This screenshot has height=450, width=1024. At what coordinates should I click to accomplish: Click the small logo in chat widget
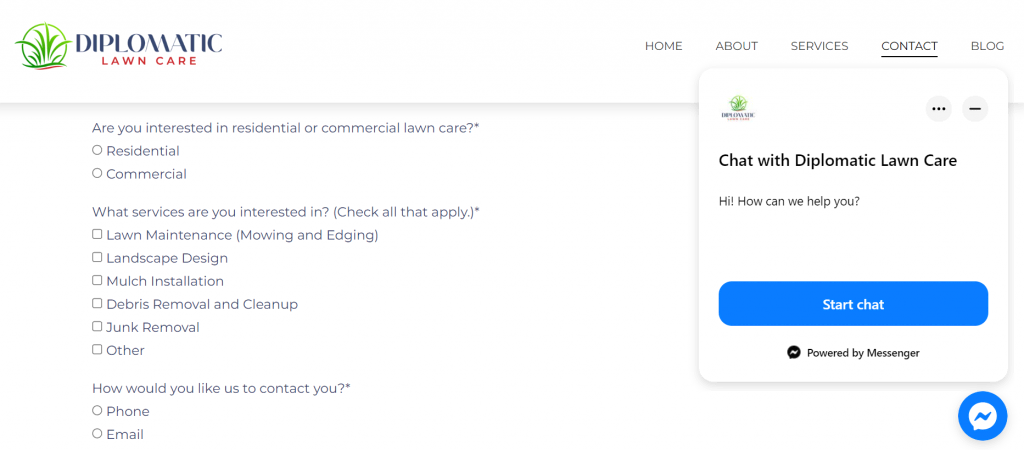738,108
